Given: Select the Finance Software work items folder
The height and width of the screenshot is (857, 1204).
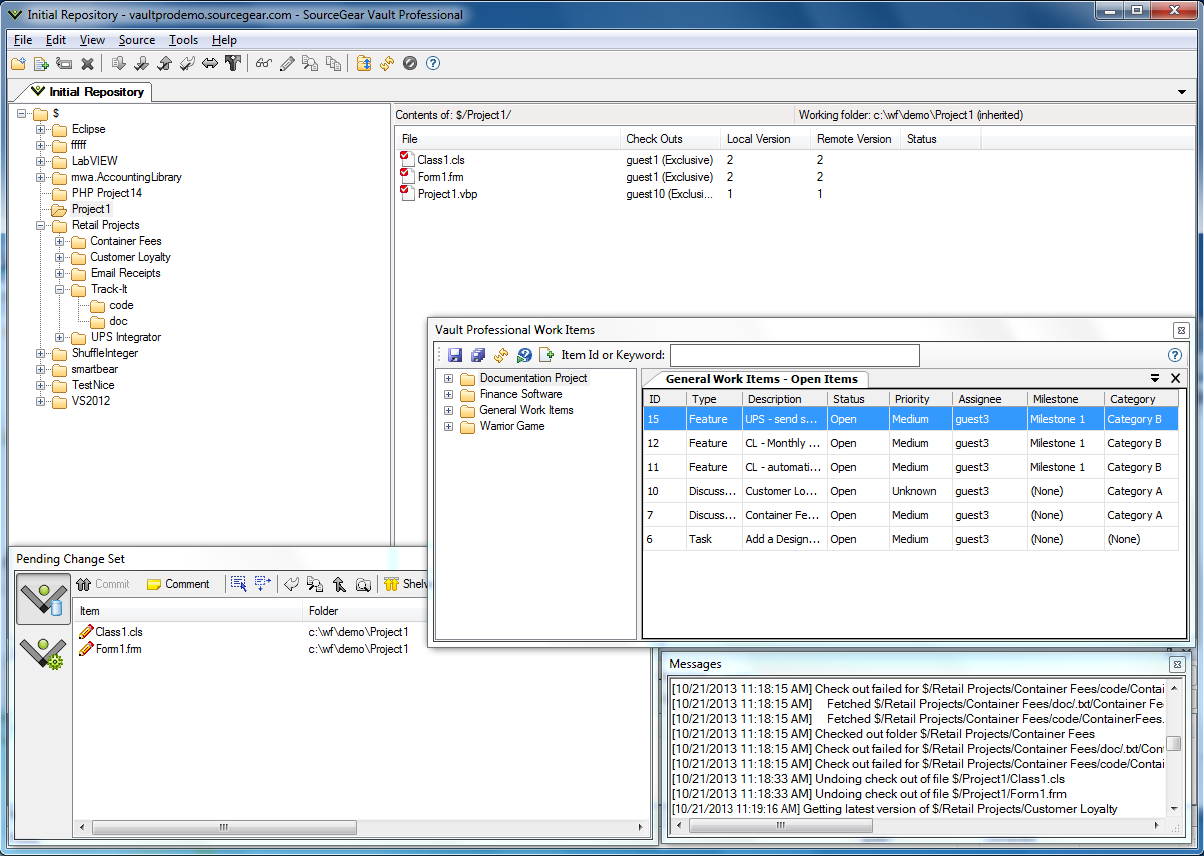Looking at the screenshot, I should point(521,394).
